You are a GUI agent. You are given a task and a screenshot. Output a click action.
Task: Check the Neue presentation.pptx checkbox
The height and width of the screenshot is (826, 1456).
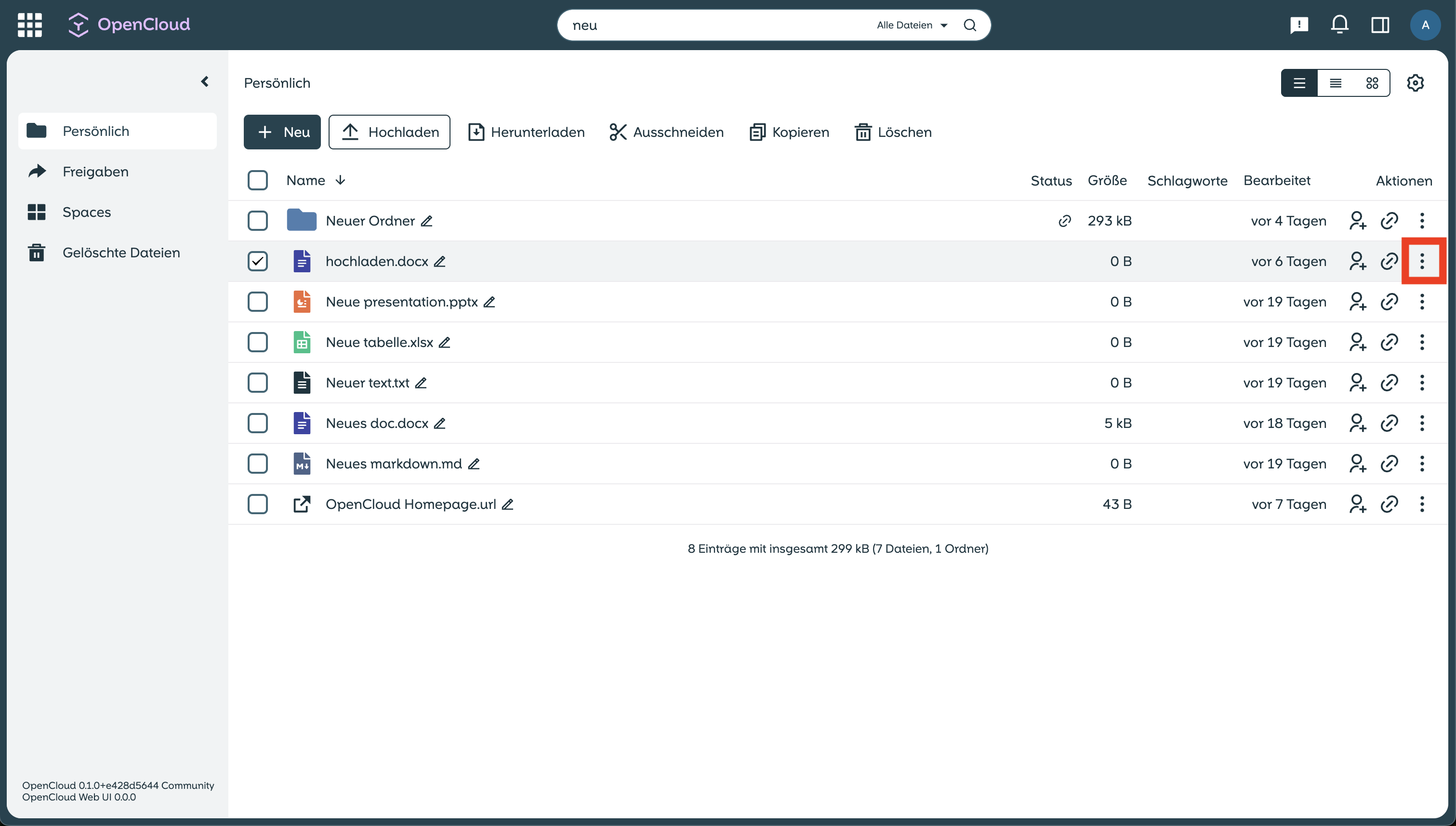pos(257,302)
